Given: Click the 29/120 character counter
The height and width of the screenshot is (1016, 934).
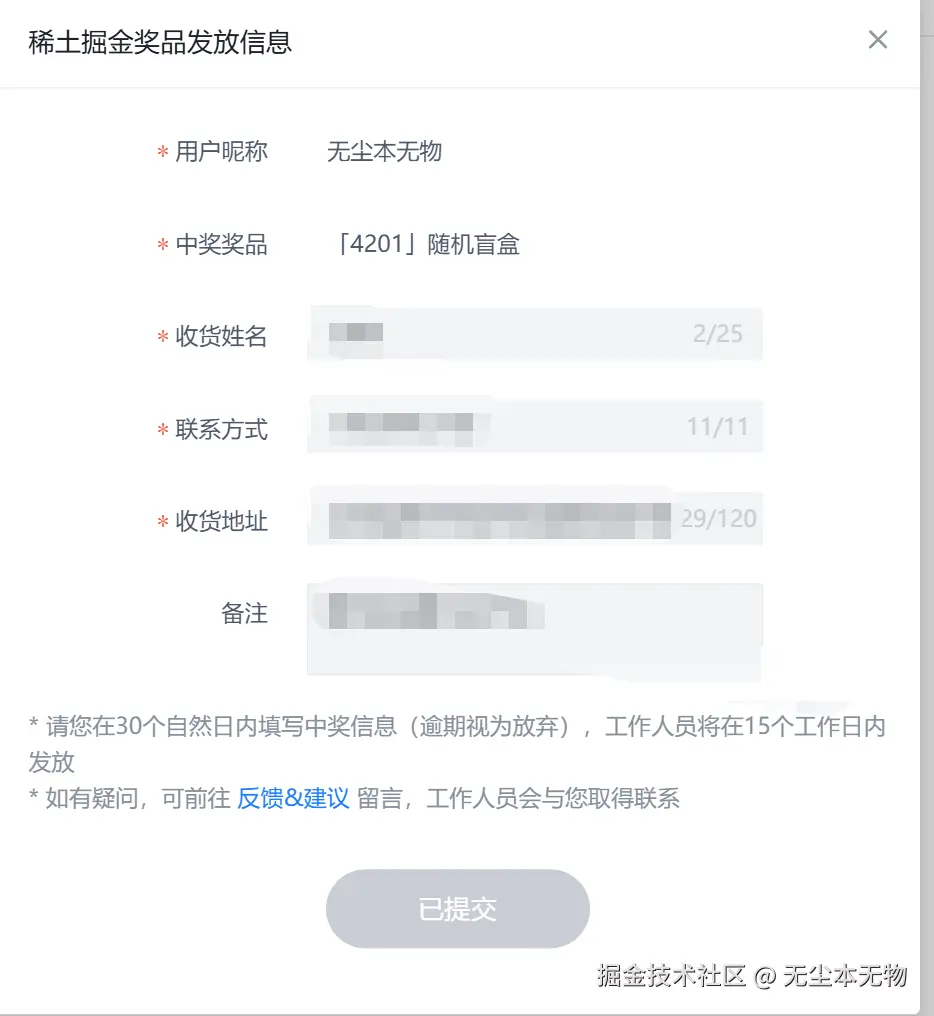Looking at the screenshot, I should click(720, 517).
